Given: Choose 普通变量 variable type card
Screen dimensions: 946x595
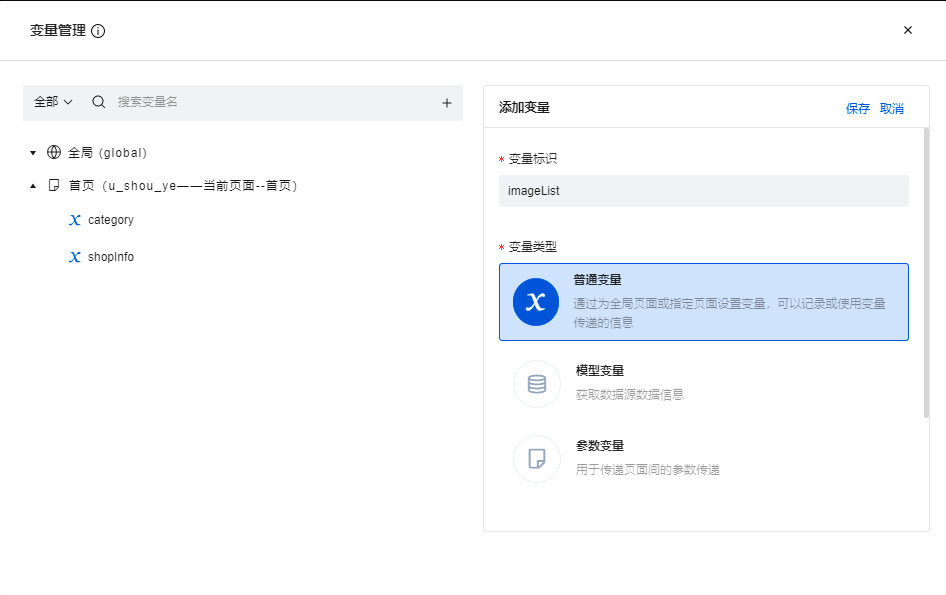Looking at the screenshot, I should point(703,302).
